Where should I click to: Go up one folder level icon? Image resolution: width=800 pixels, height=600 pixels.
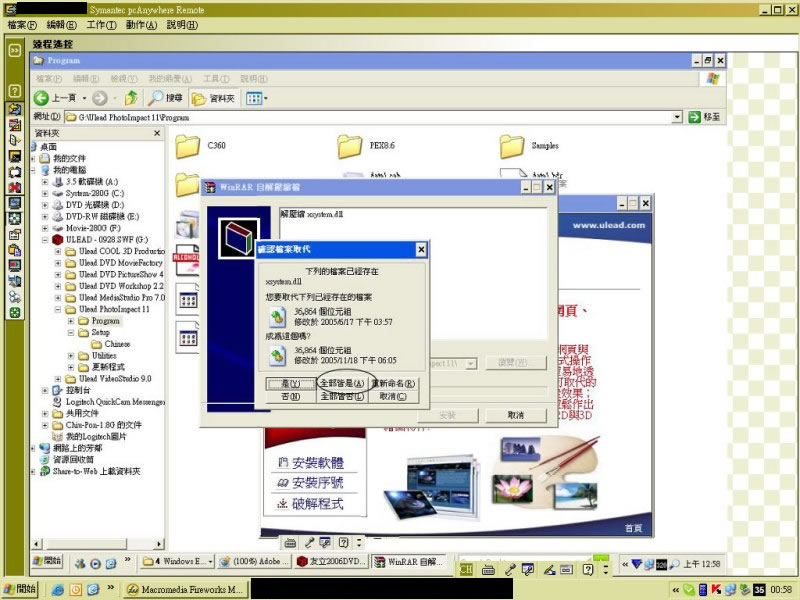[x=132, y=98]
